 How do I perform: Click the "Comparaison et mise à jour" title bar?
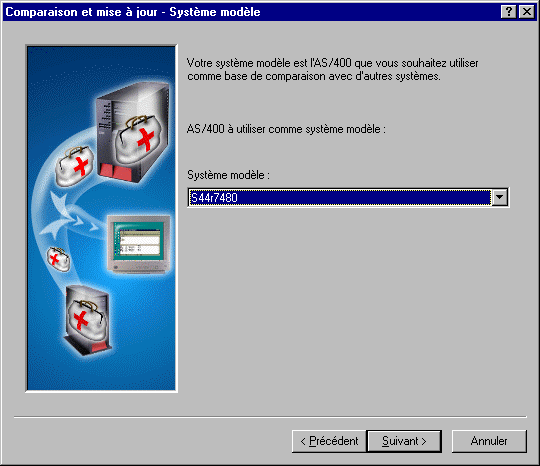pos(133,12)
